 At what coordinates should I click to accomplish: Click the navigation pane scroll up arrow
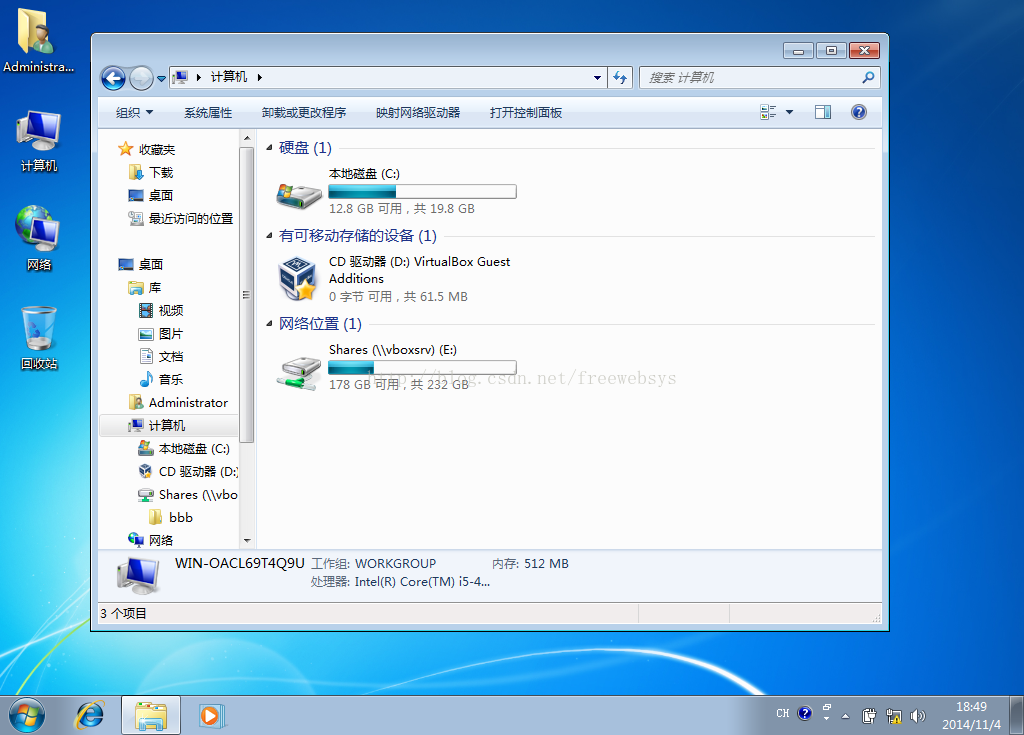[x=247, y=138]
